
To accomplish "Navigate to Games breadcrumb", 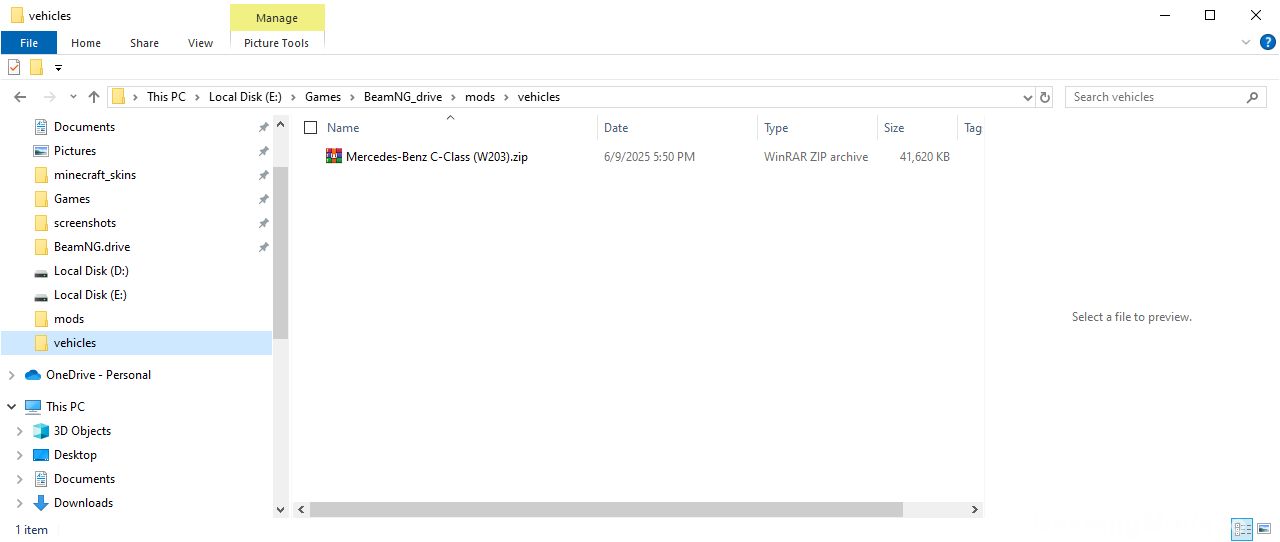I will tap(323, 97).
